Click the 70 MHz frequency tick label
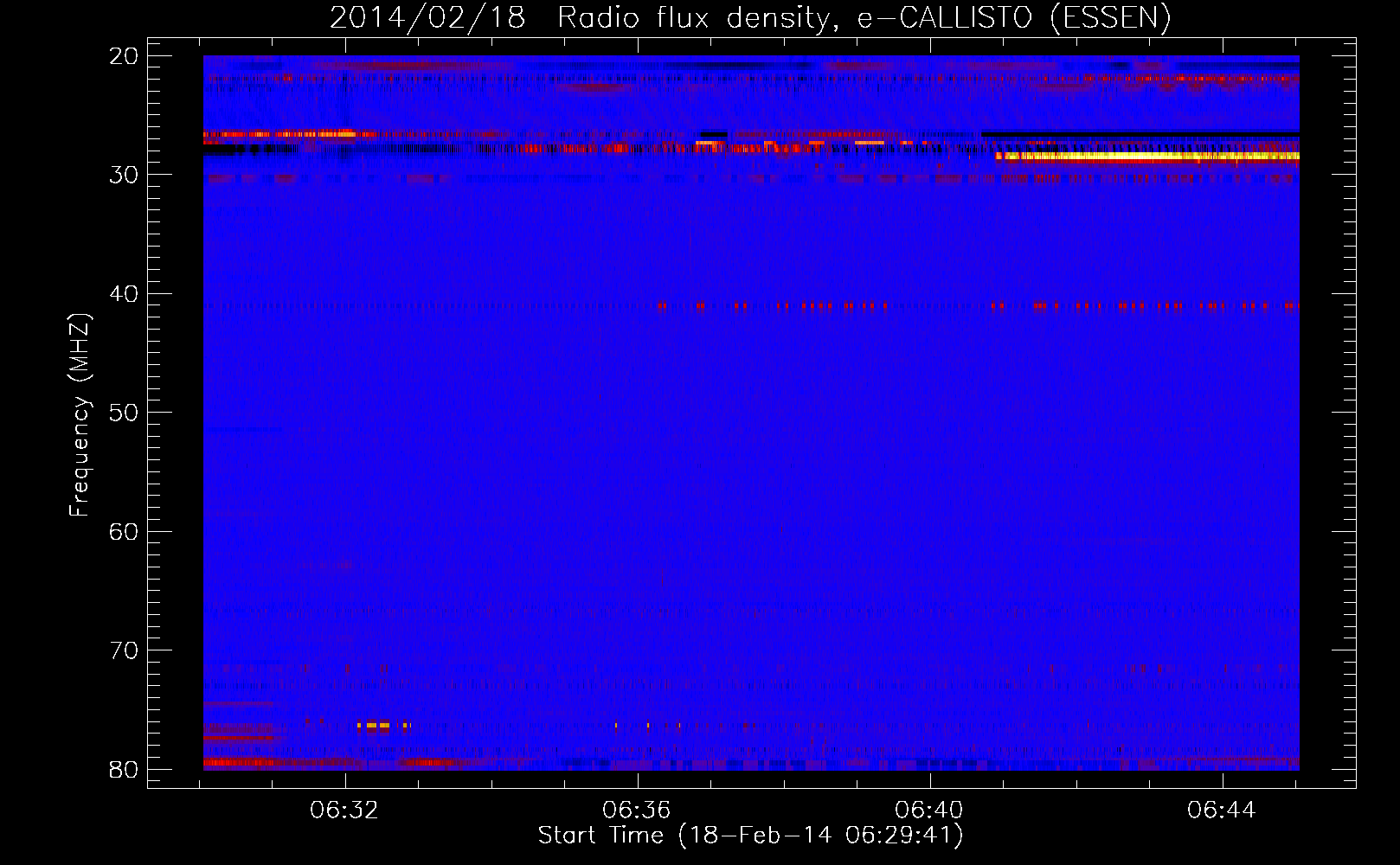 (124, 650)
